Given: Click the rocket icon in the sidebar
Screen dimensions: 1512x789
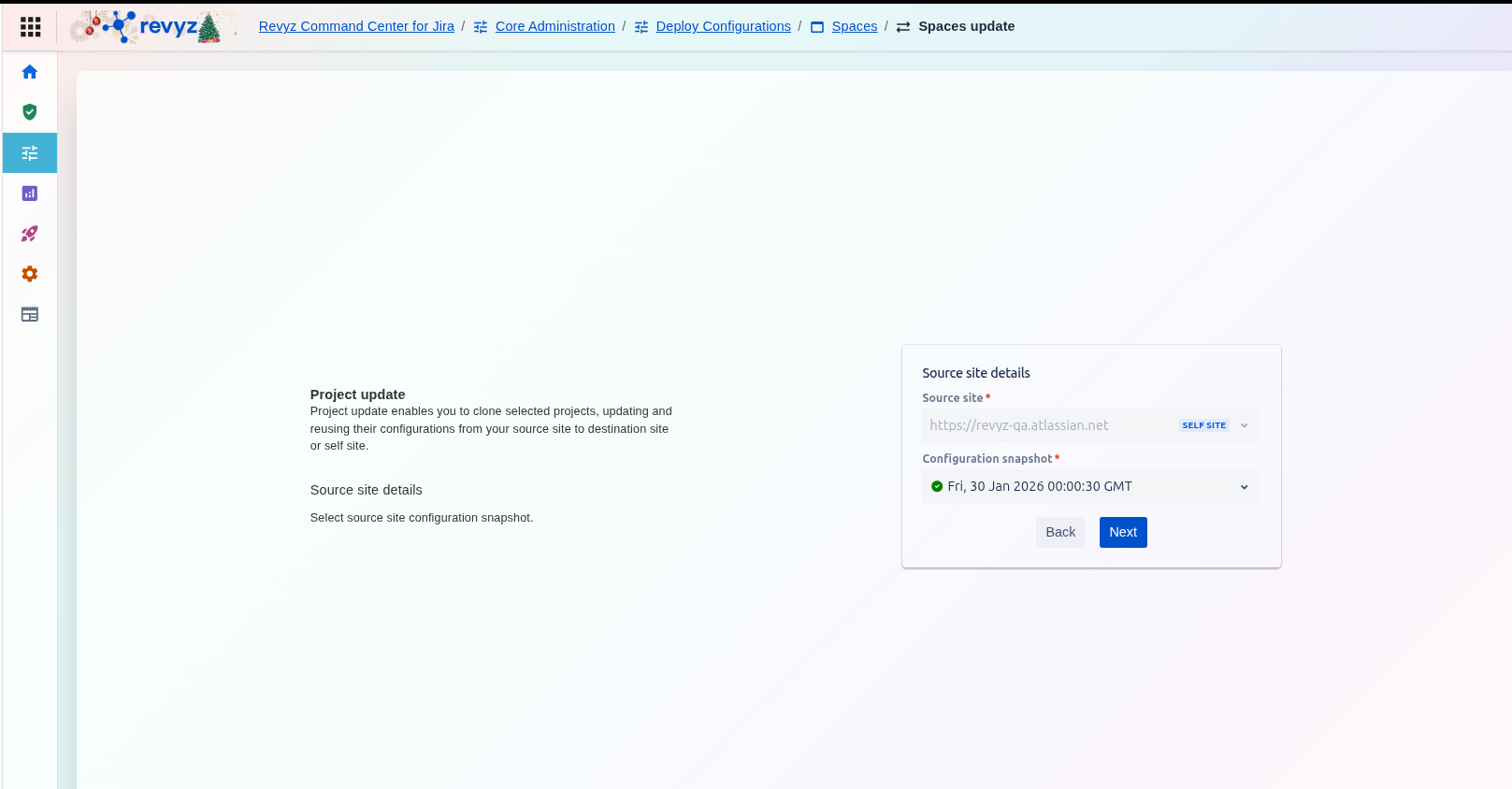Looking at the screenshot, I should point(30,234).
